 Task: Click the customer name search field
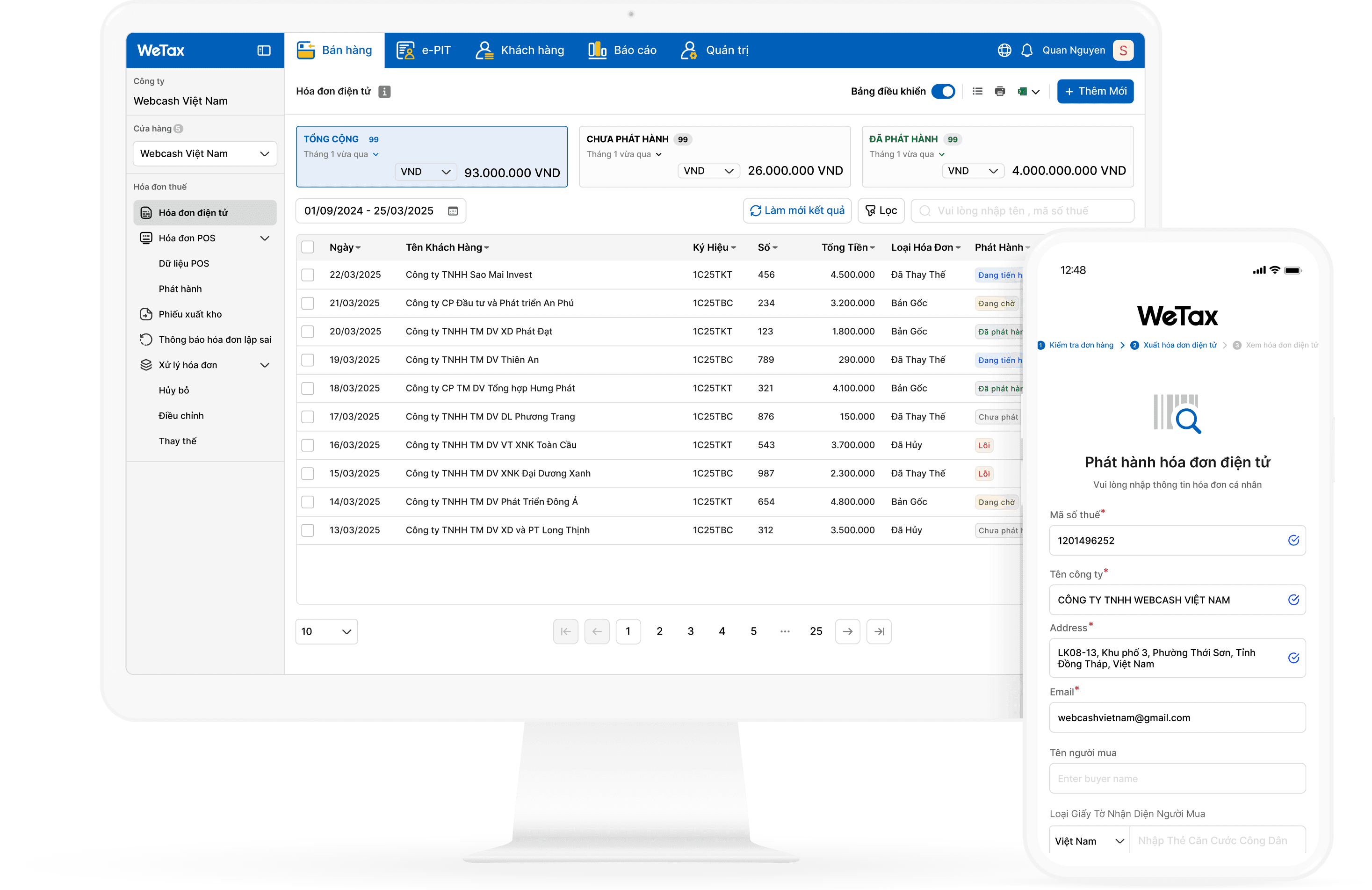point(1023,211)
